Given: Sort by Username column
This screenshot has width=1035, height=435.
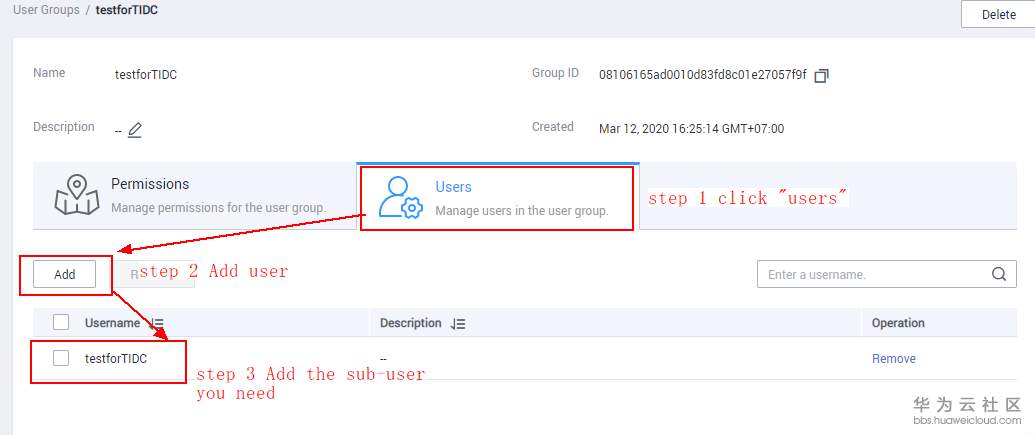Looking at the screenshot, I should click(x=157, y=323).
